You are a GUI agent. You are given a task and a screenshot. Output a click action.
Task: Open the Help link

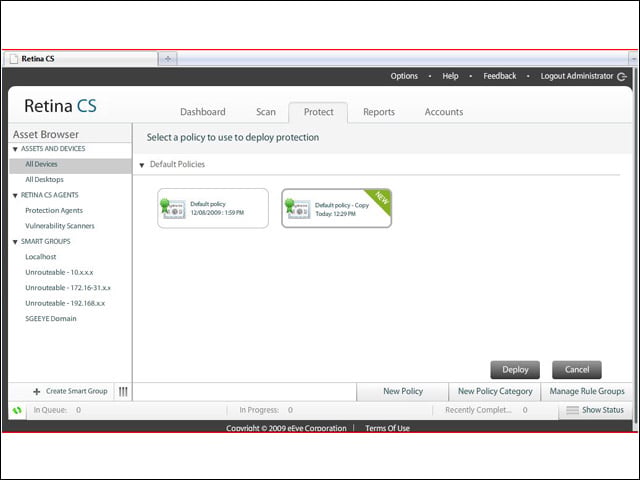pyautogui.click(x=450, y=76)
